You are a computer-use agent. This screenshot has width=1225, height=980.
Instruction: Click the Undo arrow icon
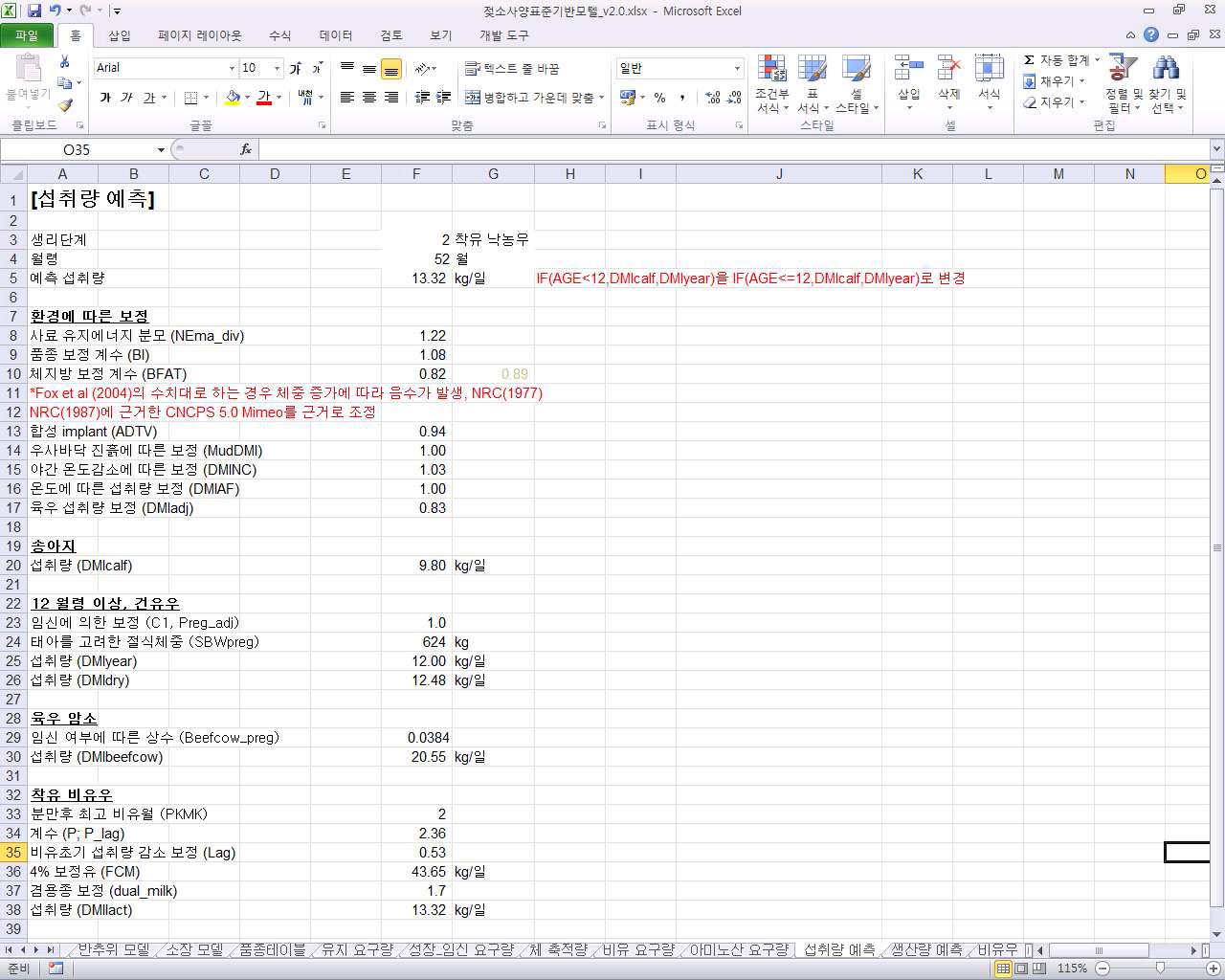(x=56, y=11)
